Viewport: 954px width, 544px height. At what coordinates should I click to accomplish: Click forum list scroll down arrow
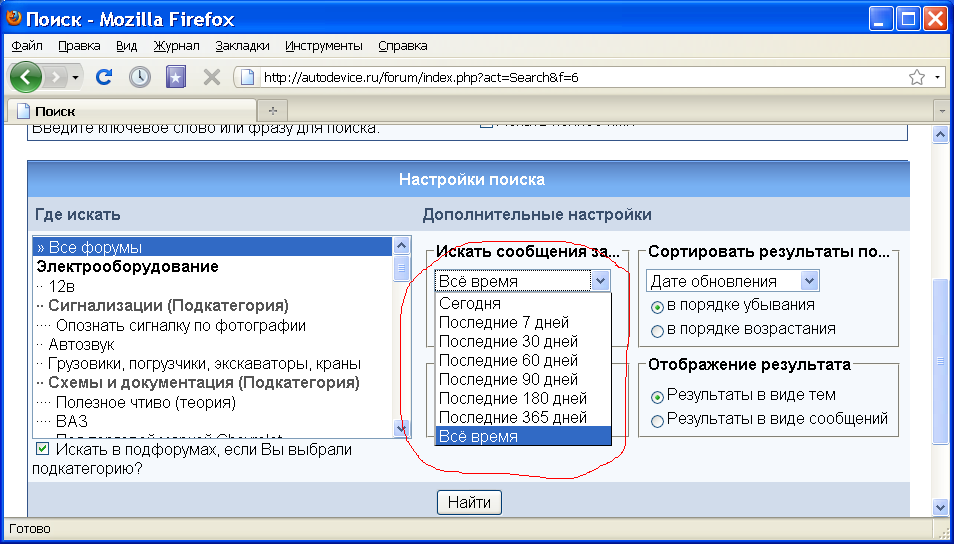tap(401, 428)
